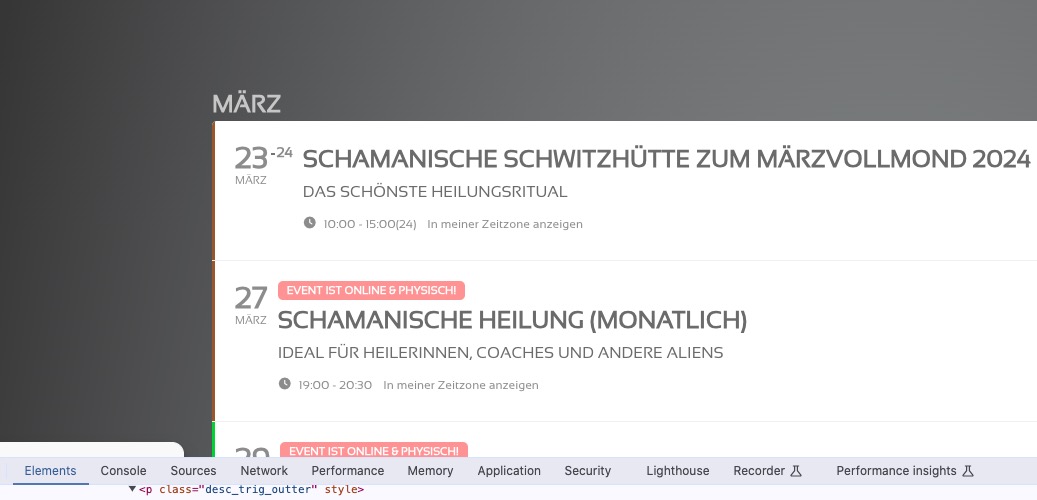Screen dimensions: 1037x500
Task: Switch to the Application tab
Action: pos(509,471)
